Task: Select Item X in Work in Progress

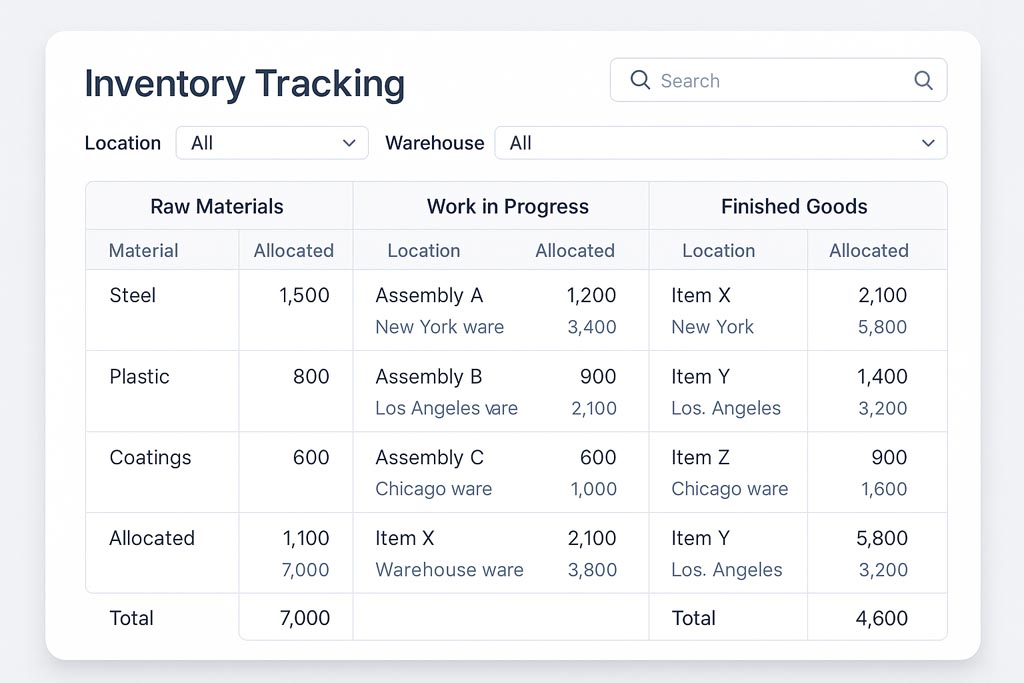Action: coord(405,538)
